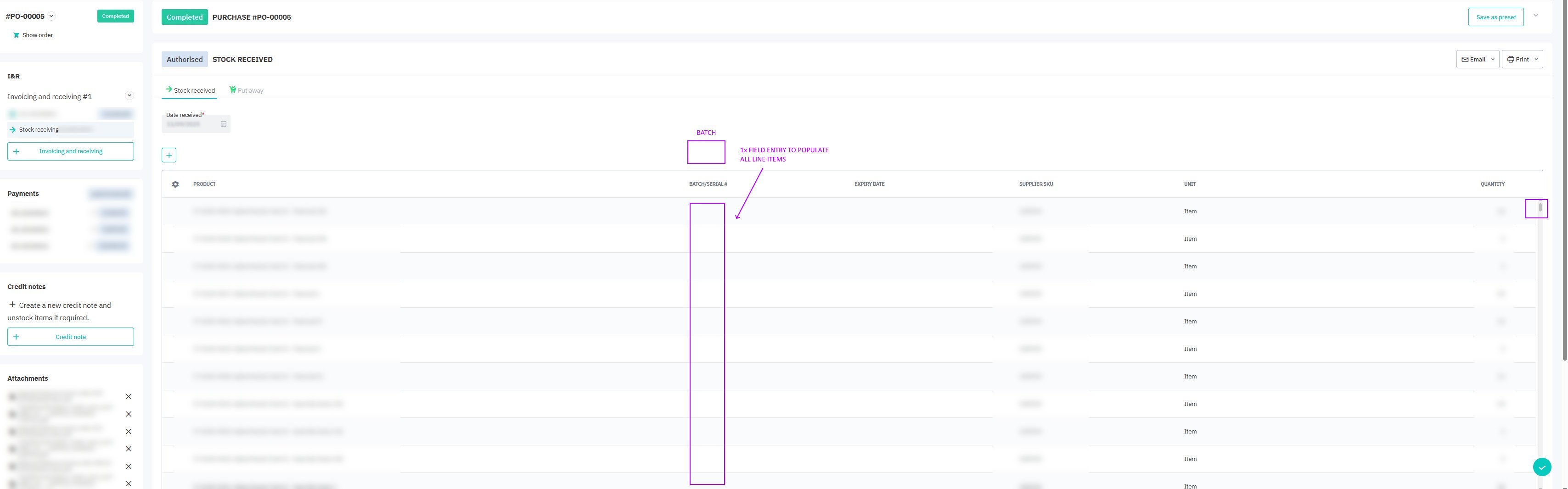
Task: Switch to the Put away tab
Action: (x=246, y=91)
